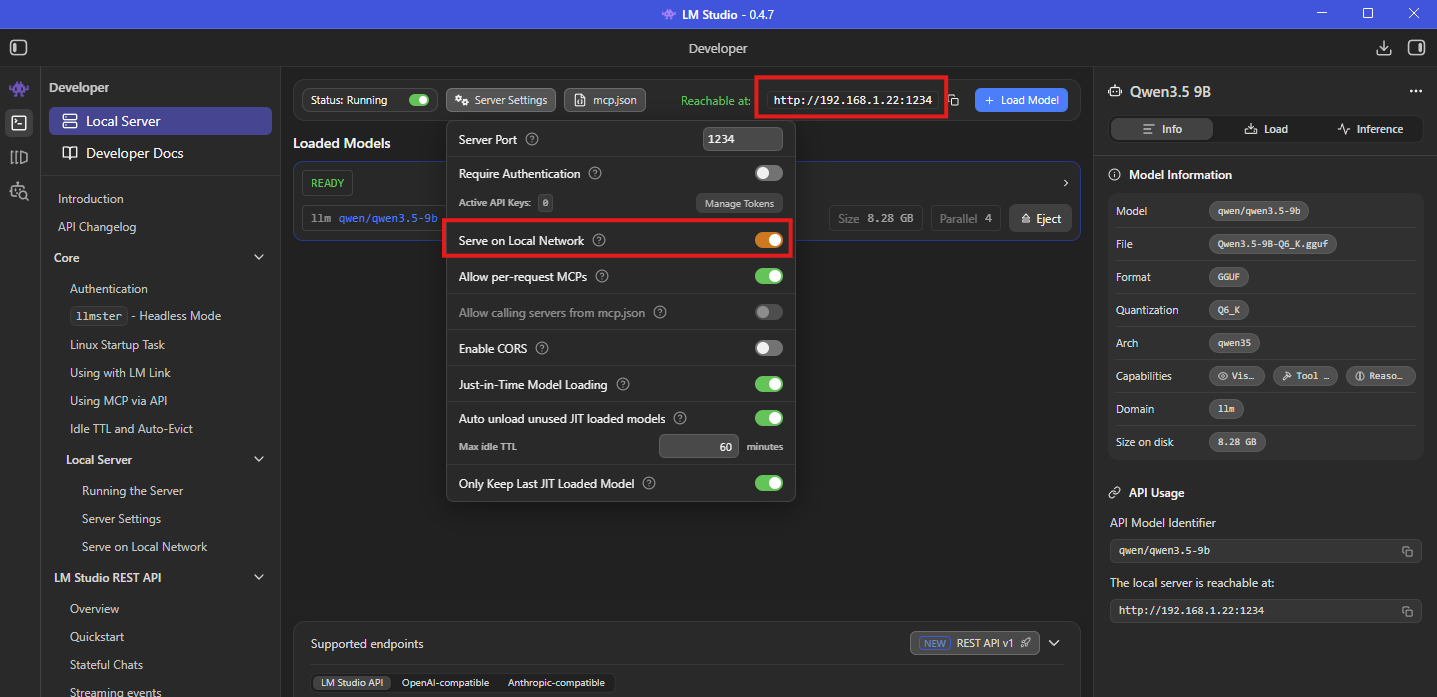Select the LM Studio API endpoints tab
Screen dimensions: 1437x697
click(x=351, y=683)
